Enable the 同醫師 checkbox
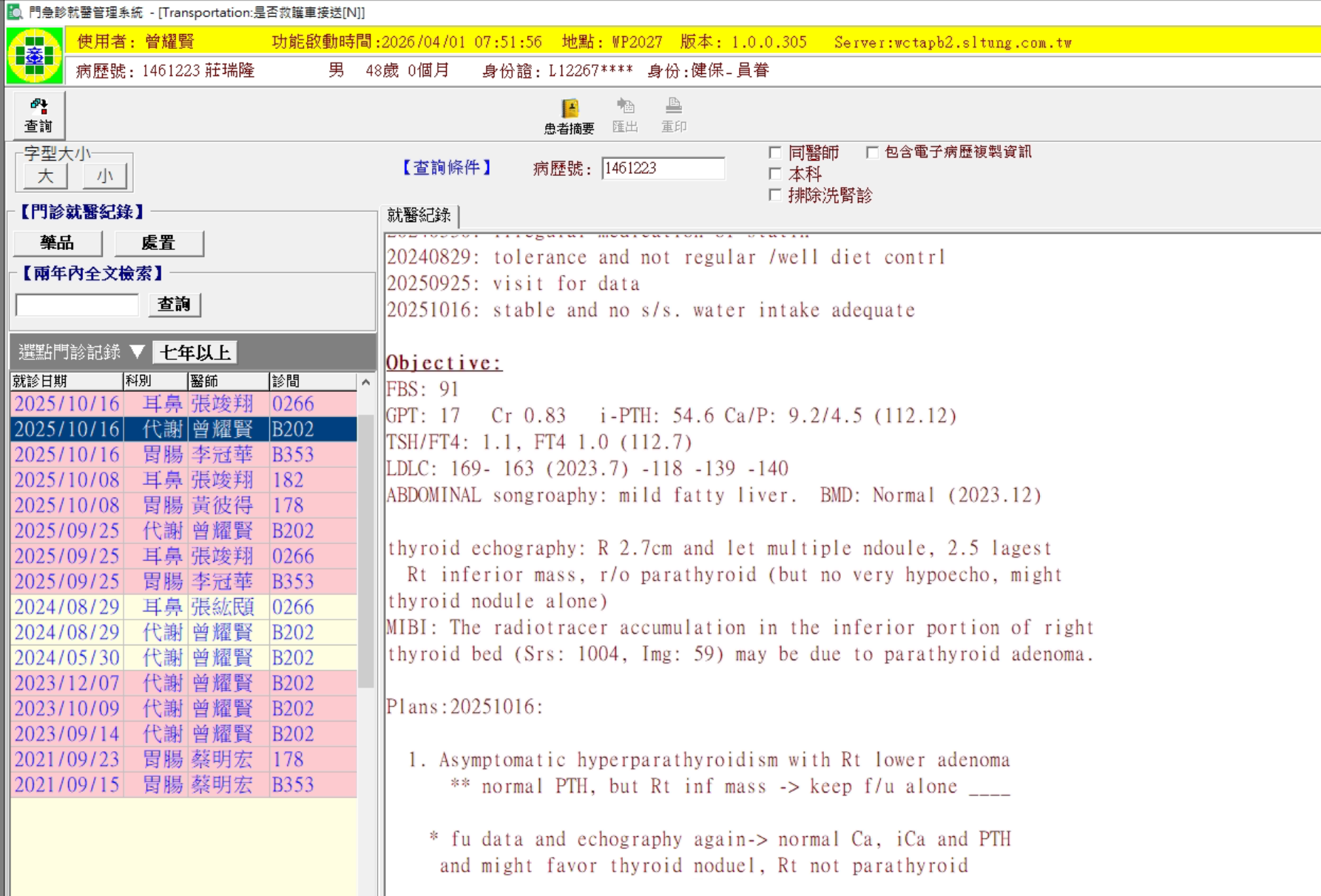This screenshot has width=1321, height=896. coord(775,153)
